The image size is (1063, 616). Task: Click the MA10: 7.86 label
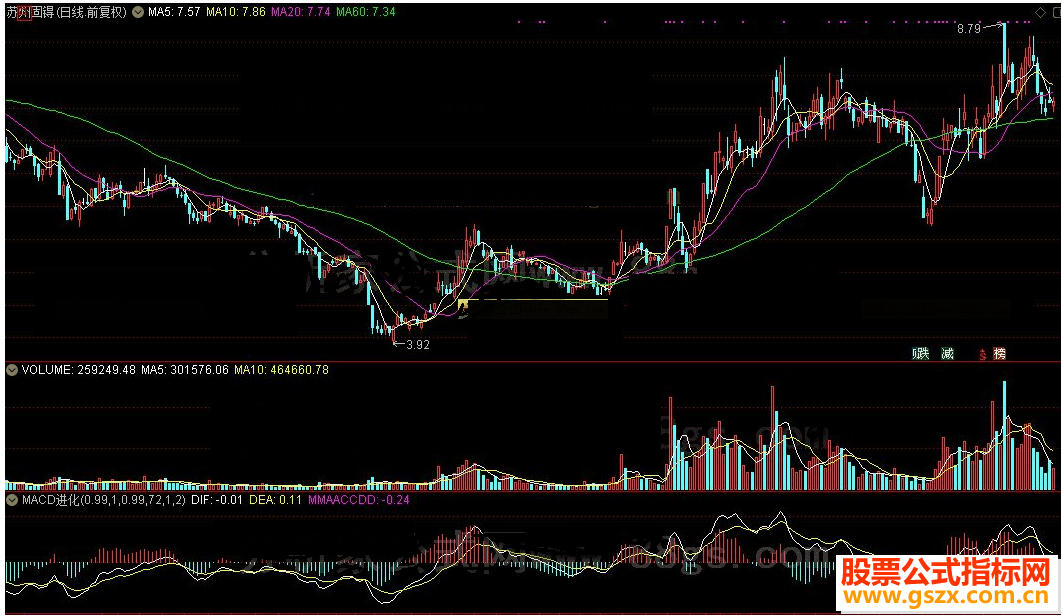coord(235,12)
